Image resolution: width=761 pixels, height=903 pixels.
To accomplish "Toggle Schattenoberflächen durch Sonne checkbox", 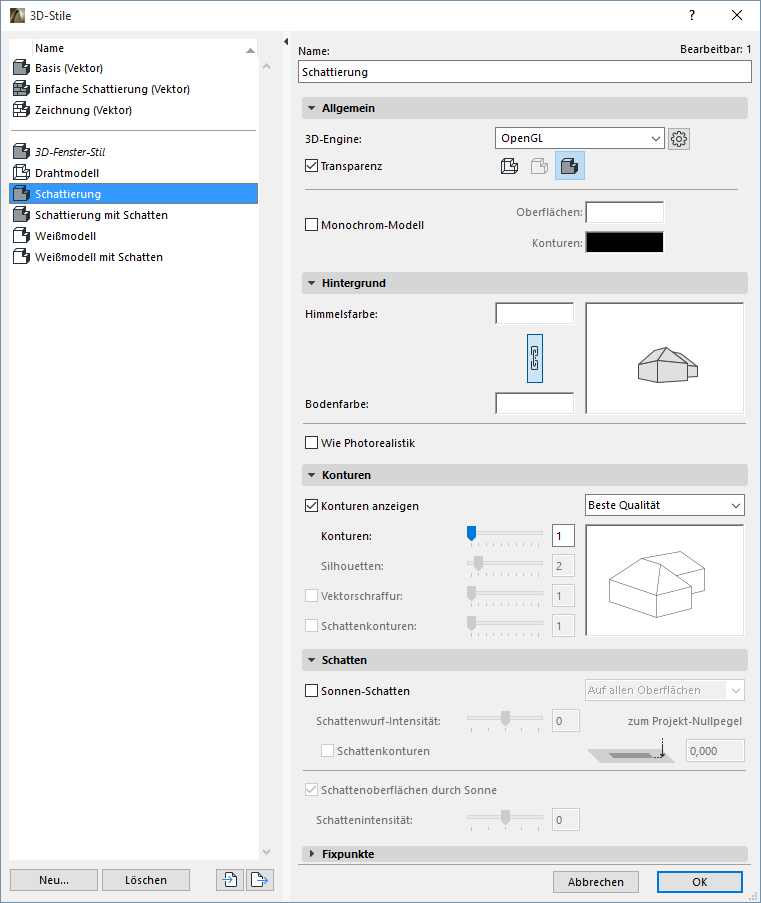I will [x=311, y=790].
